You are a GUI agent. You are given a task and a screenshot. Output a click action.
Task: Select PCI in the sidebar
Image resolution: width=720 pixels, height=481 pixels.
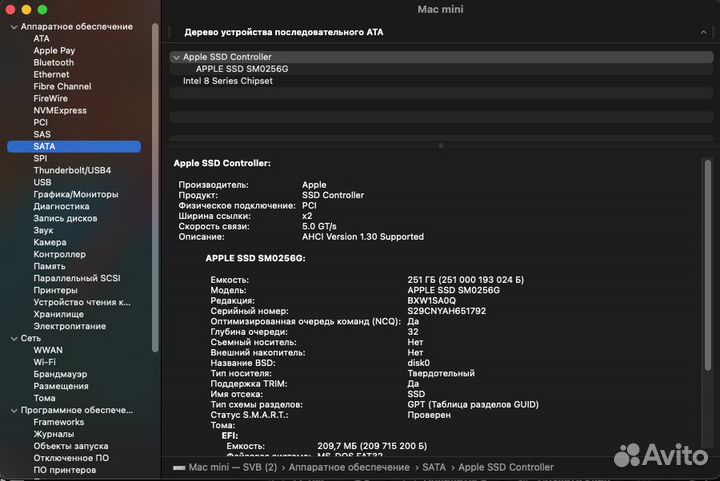pos(40,122)
